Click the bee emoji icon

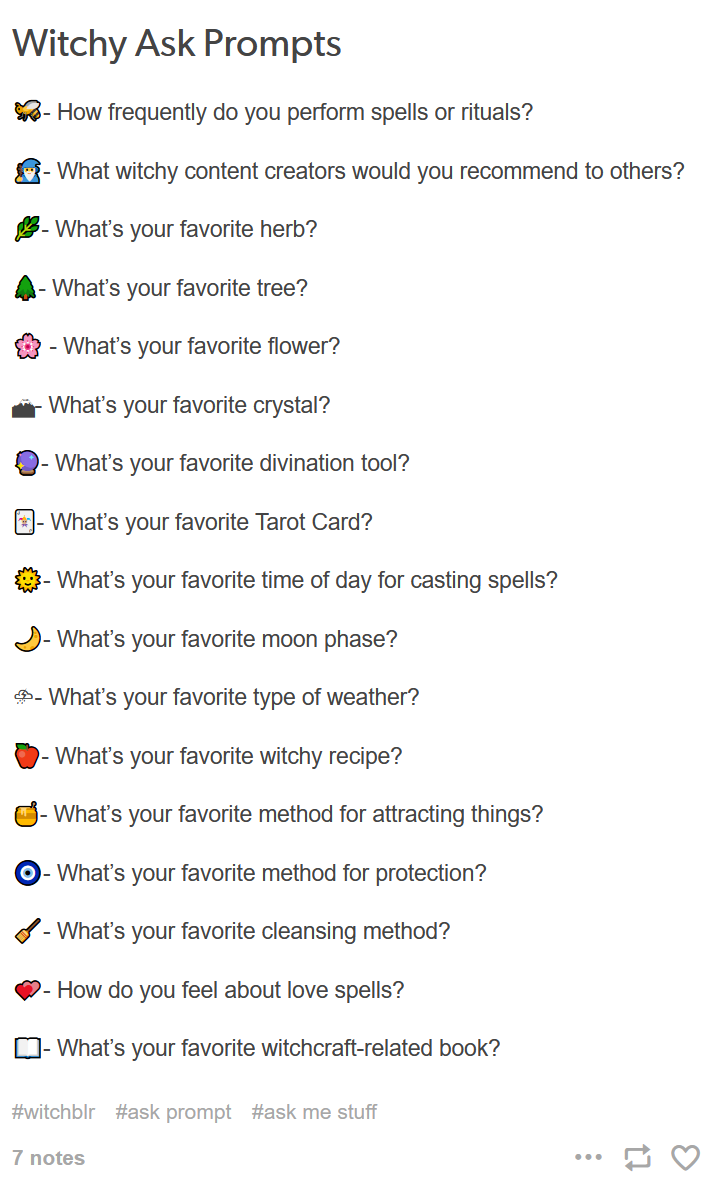pos(28,111)
